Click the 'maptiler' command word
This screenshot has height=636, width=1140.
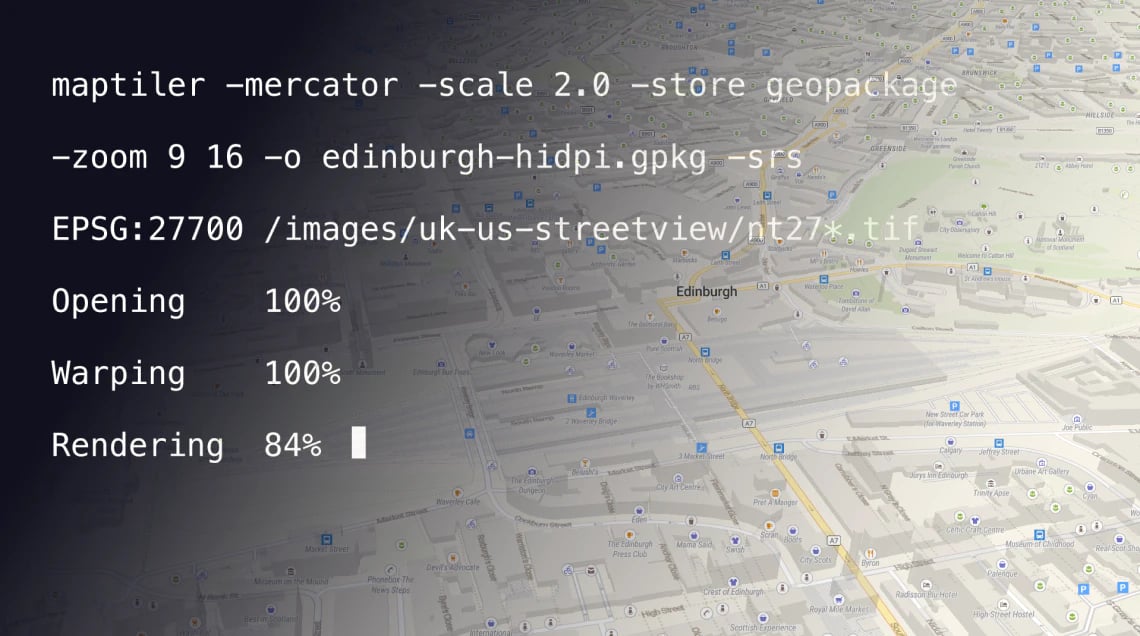click(x=128, y=85)
